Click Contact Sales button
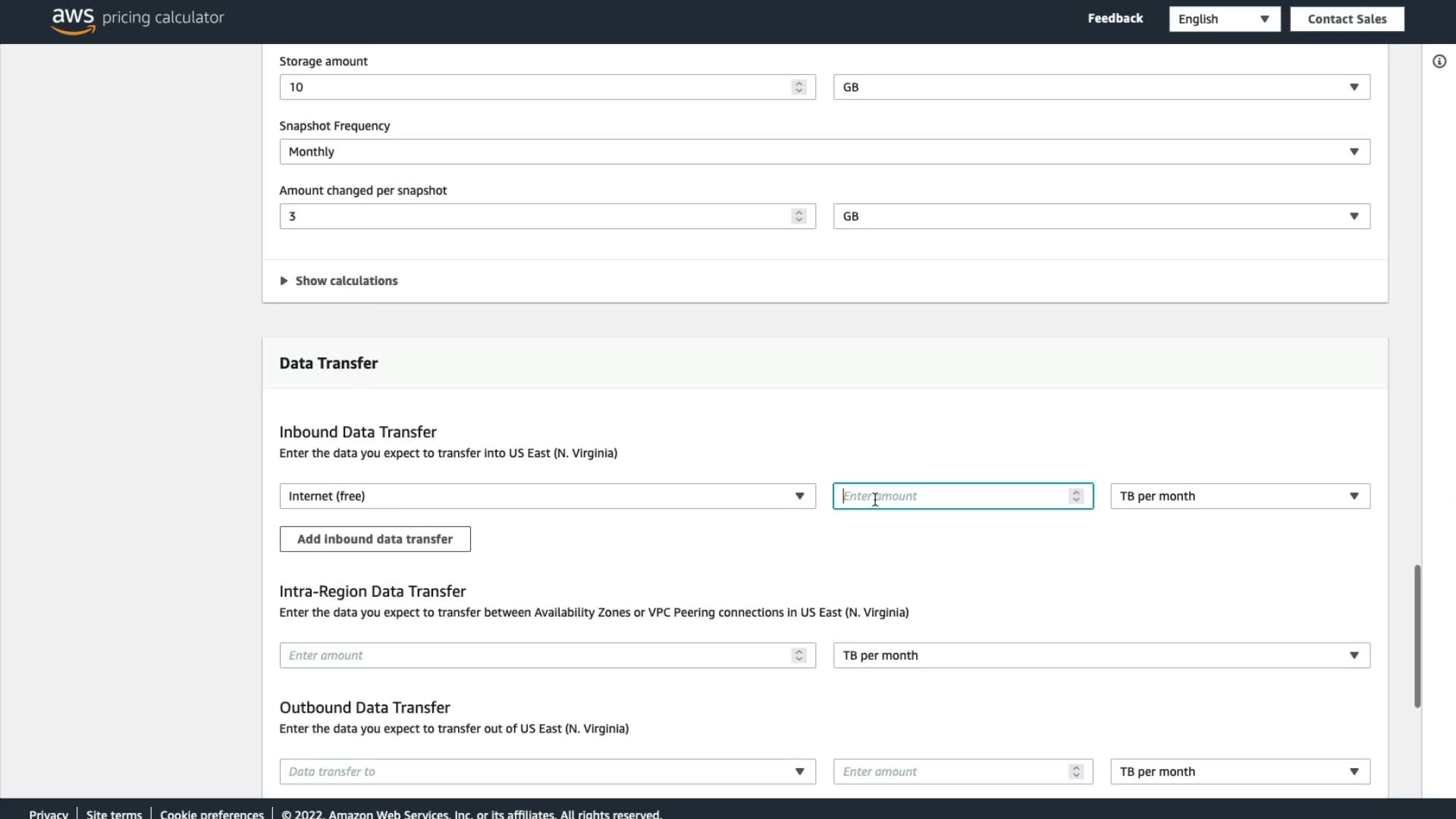Viewport: 1456px width, 819px height. [1346, 19]
